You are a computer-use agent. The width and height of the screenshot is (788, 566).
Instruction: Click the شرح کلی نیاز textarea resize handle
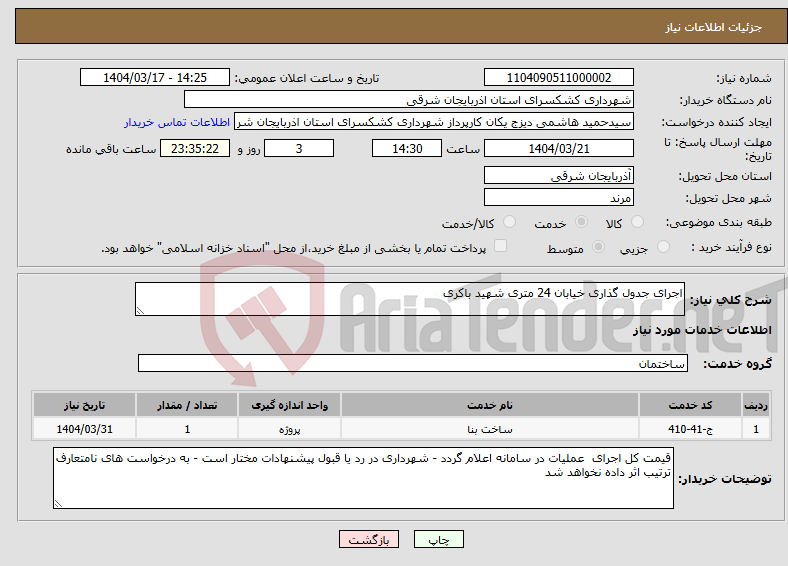pyautogui.click(x=140, y=311)
